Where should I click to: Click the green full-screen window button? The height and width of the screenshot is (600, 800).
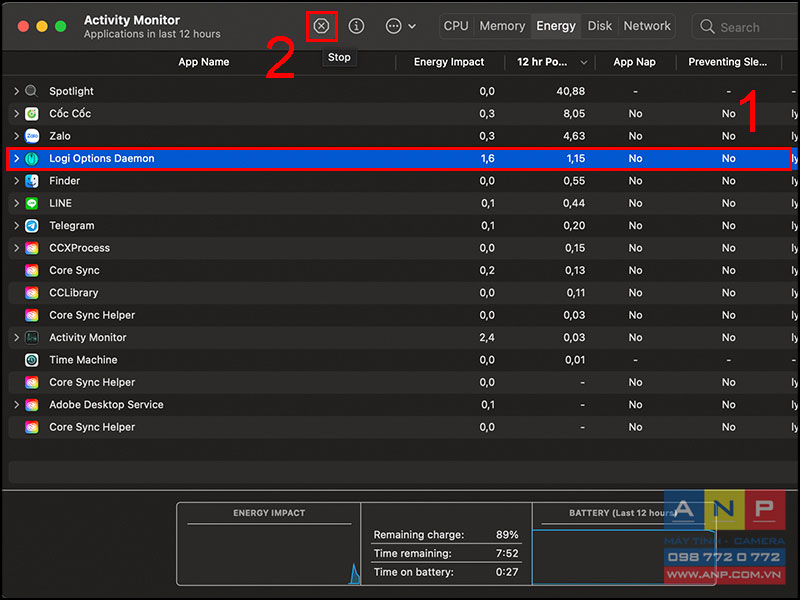(x=61, y=27)
